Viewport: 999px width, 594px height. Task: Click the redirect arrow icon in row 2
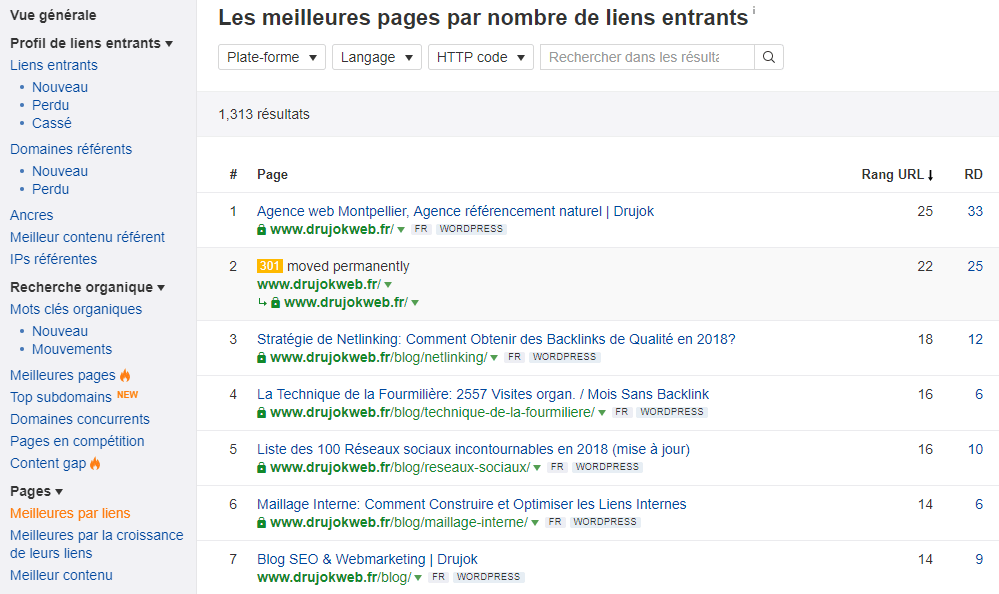pyautogui.click(x=262, y=303)
